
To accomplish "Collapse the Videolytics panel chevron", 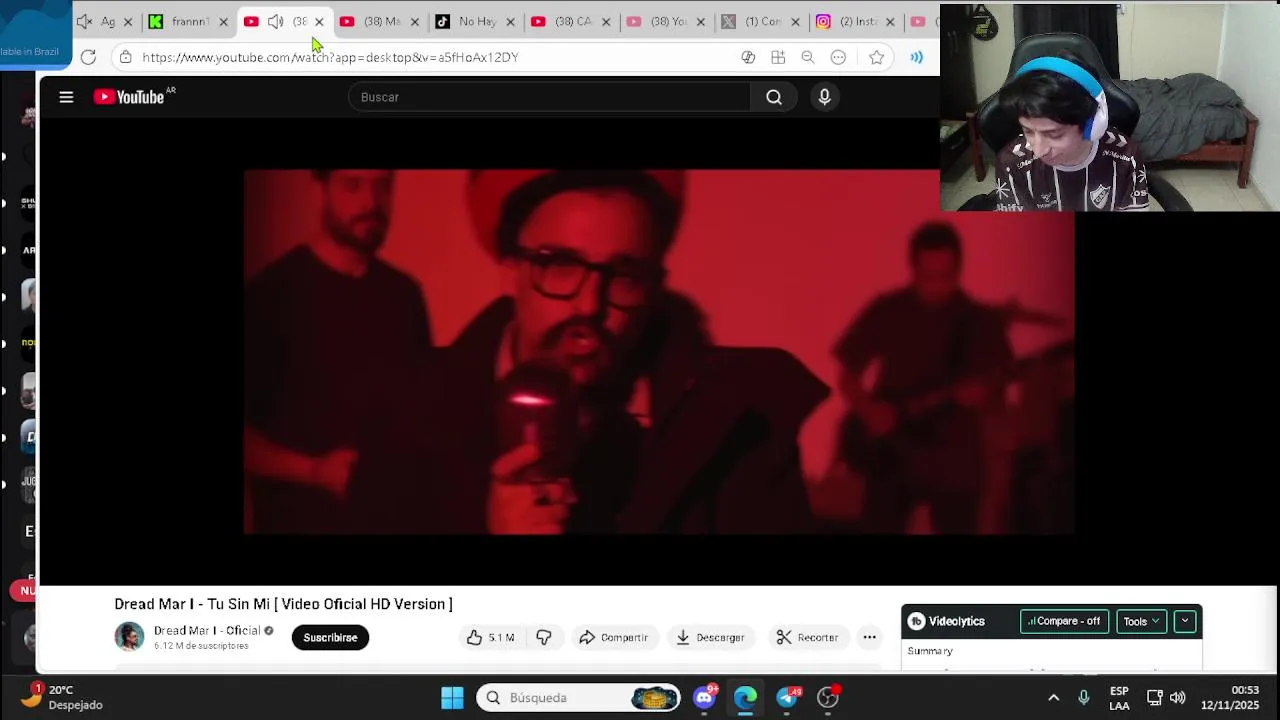I will coord(1185,621).
